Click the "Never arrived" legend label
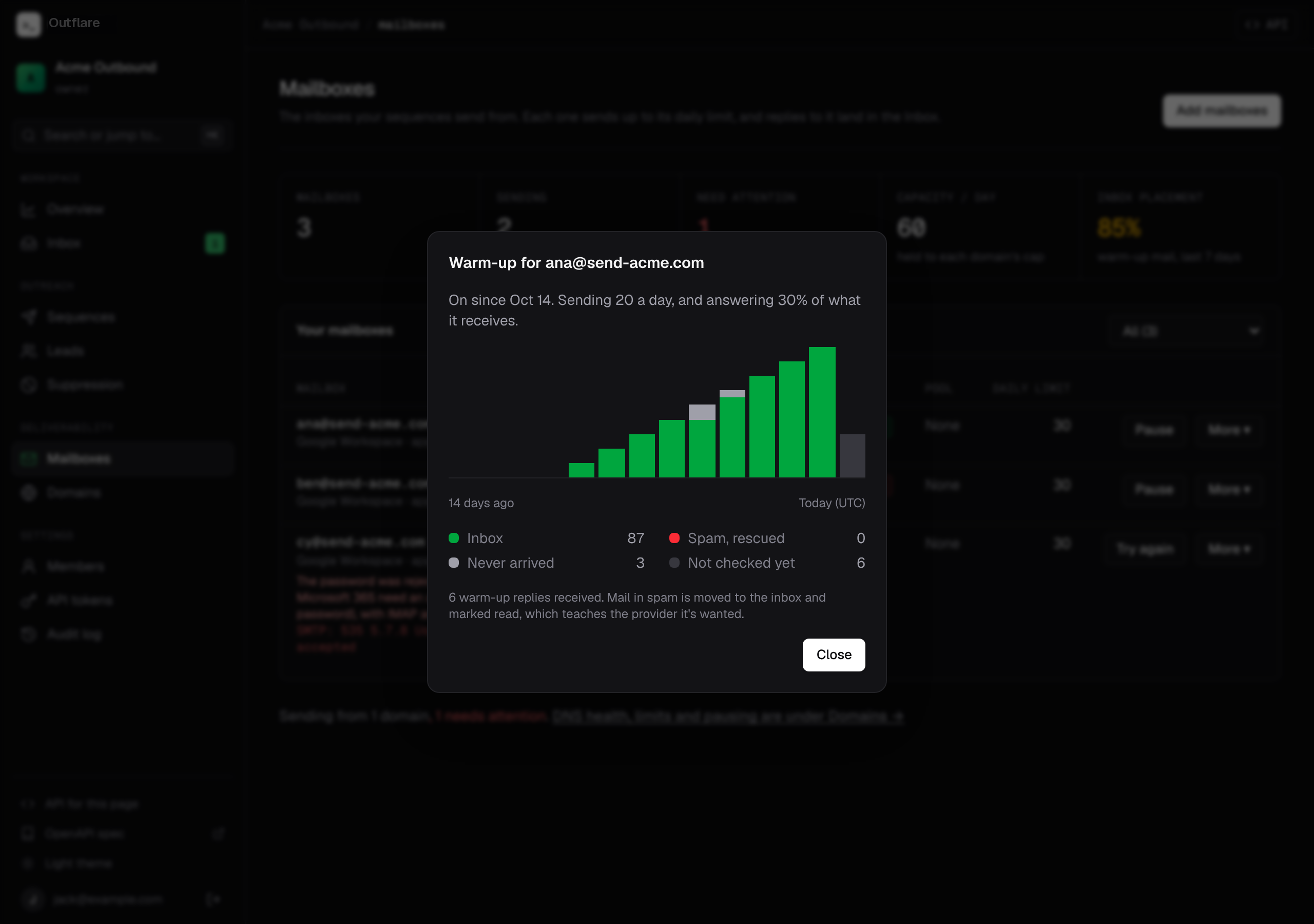Image resolution: width=1314 pixels, height=924 pixels. (x=511, y=563)
